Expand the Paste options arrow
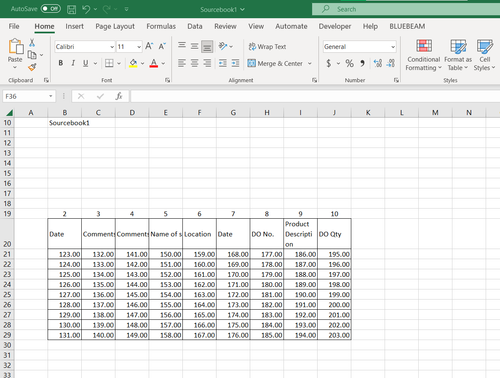Viewport: 500px width, 378px height. pyautogui.click(x=15, y=68)
